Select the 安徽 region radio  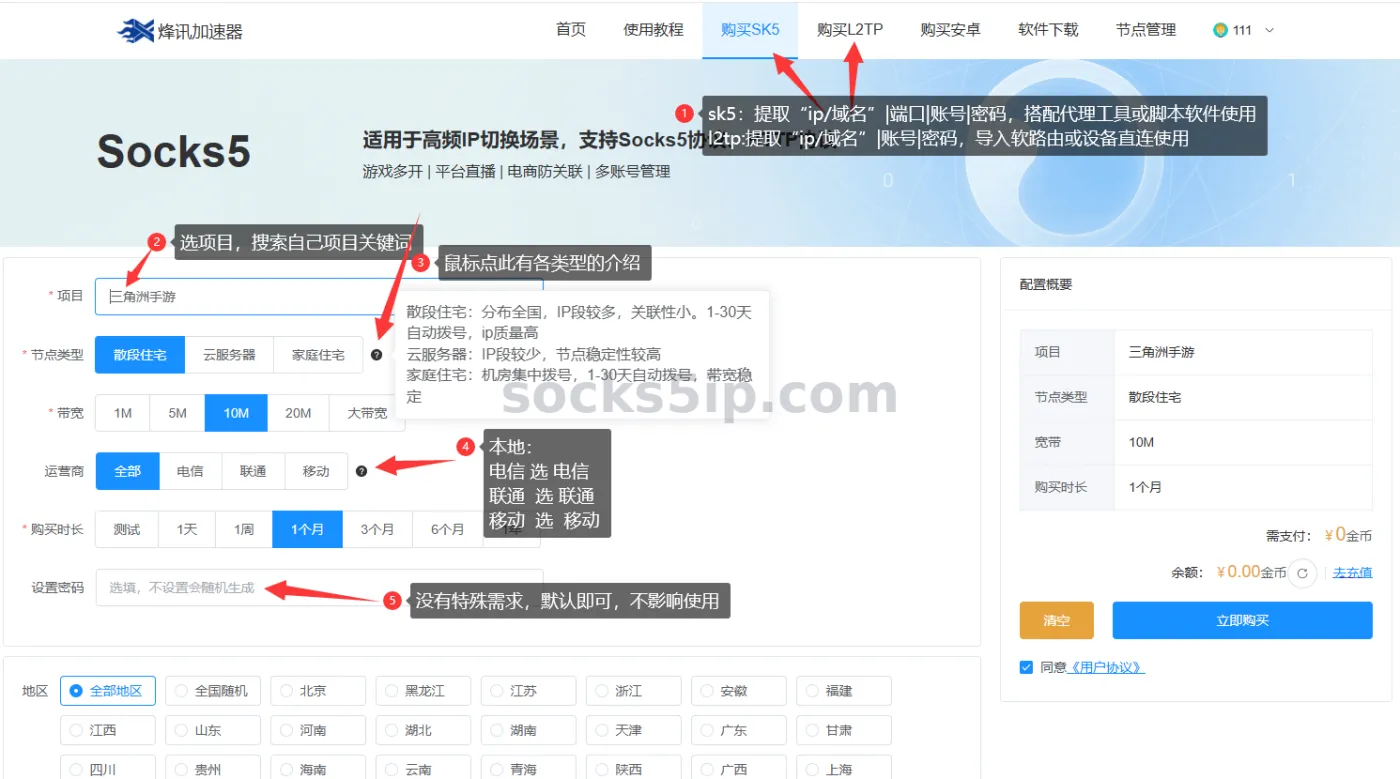click(738, 691)
